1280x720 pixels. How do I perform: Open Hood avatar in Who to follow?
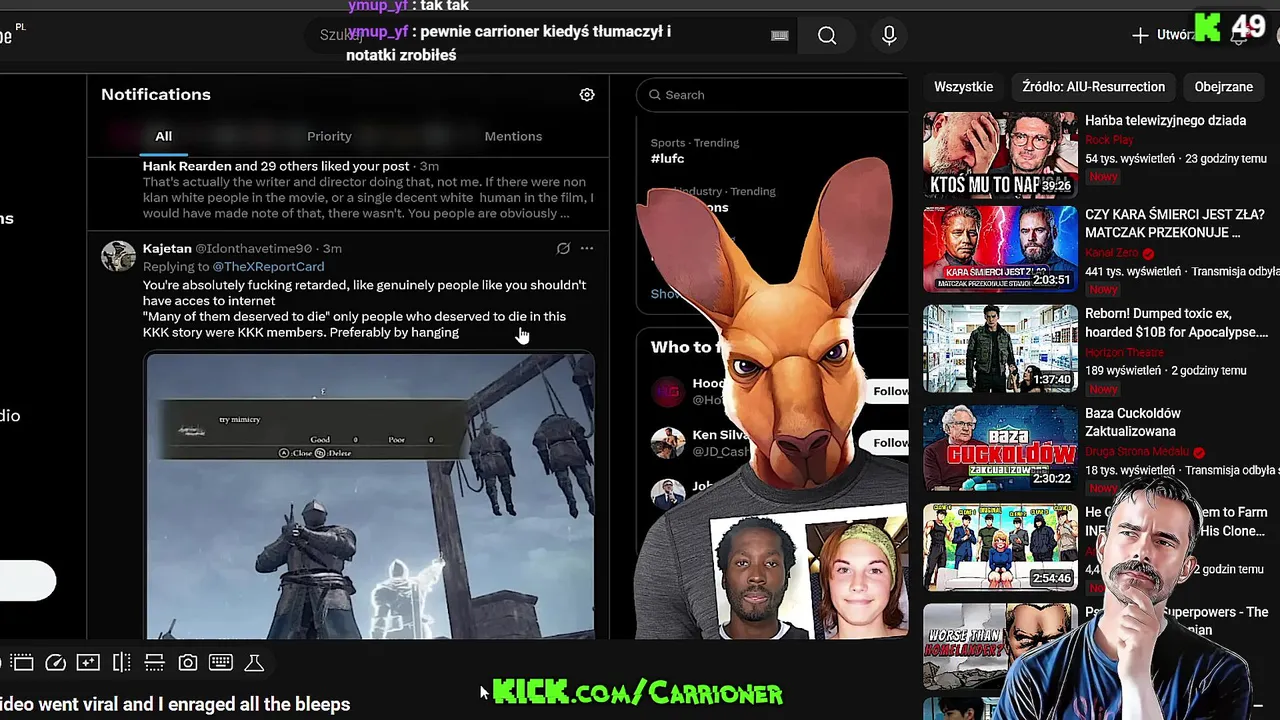coord(667,391)
